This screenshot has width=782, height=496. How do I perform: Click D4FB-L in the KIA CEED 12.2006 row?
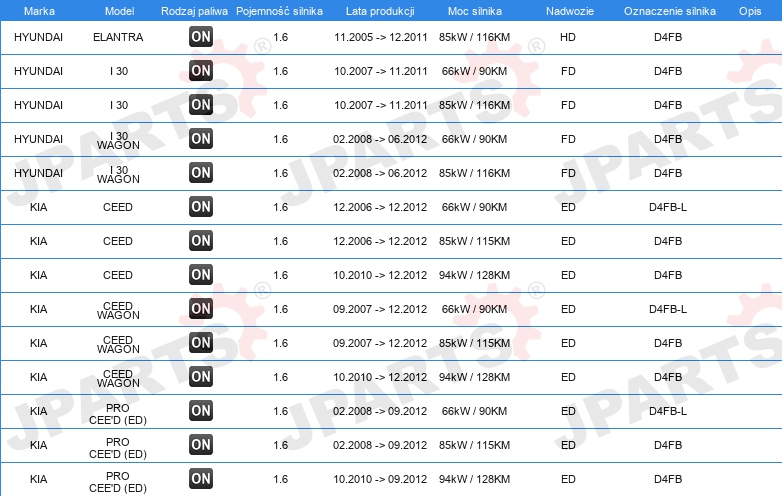pyautogui.click(x=668, y=207)
